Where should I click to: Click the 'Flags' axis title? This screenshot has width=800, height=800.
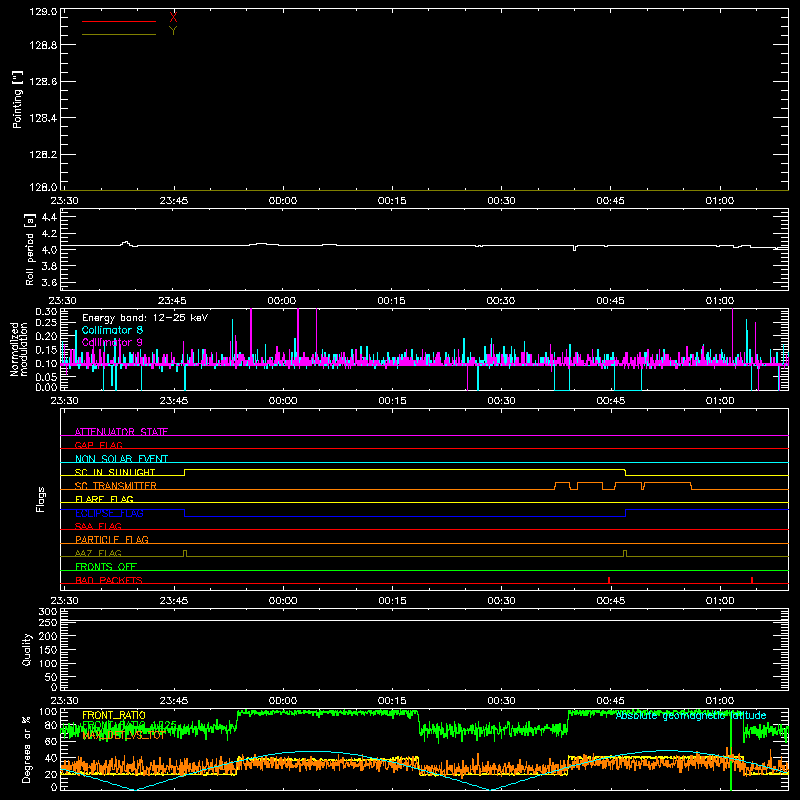pyautogui.click(x=40, y=499)
